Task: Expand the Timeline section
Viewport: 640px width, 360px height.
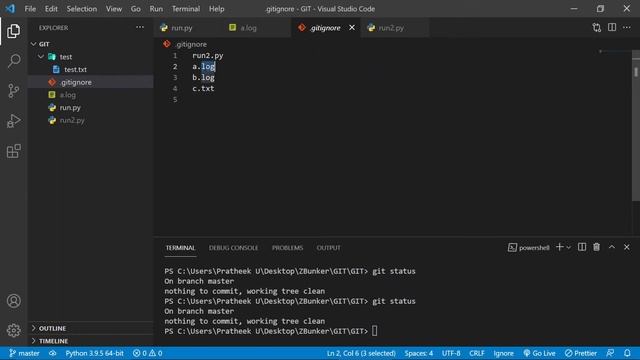Action: (x=91, y=341)
